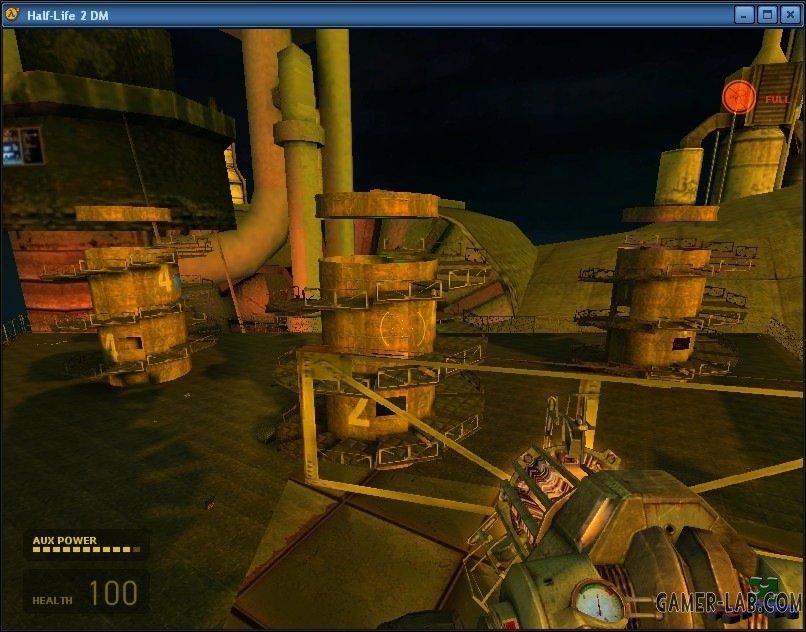Aim at the circular crosshair reticle
Viewport: 806px width, 632px height.
(402, 327)
